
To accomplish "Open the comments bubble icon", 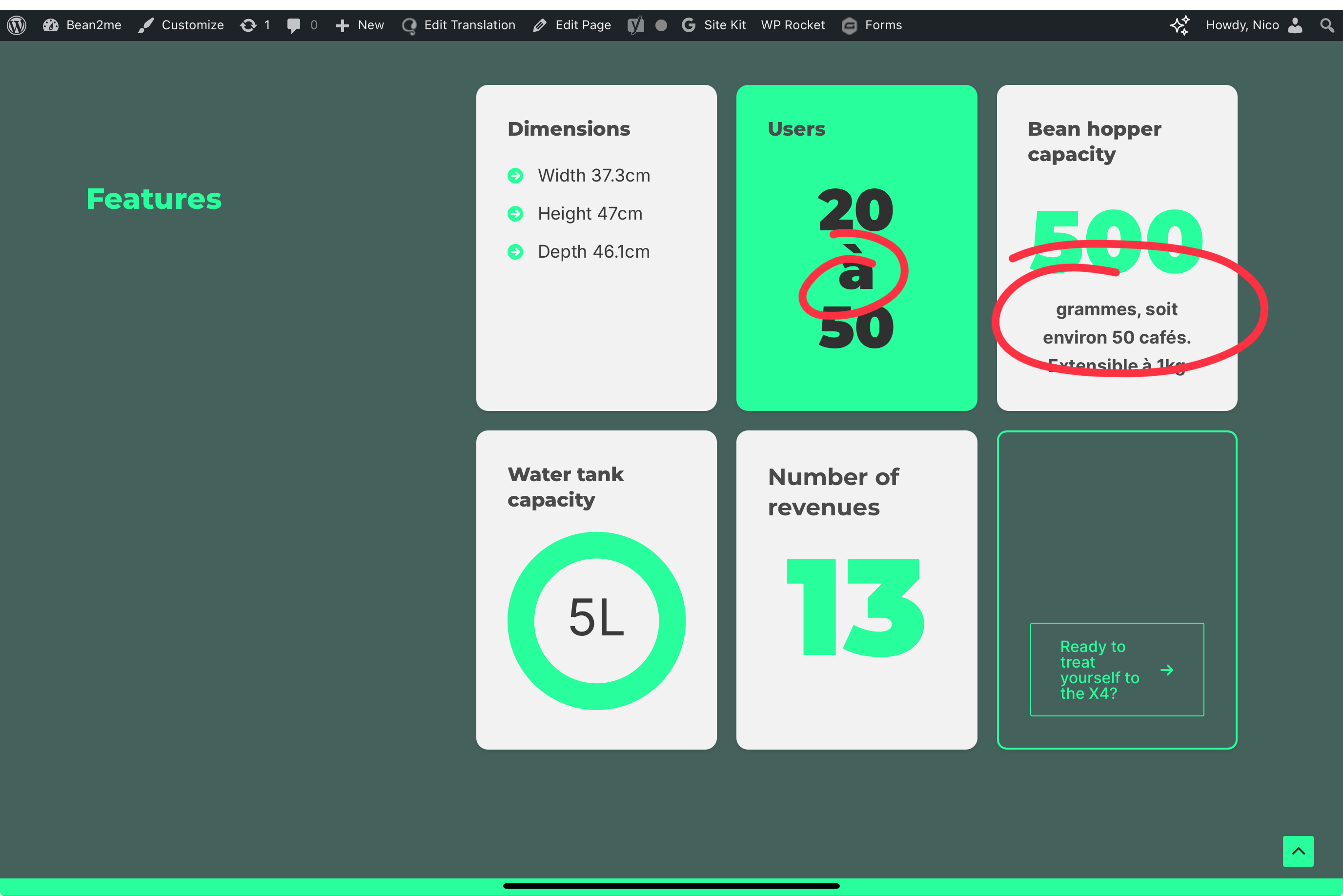I will (294, 25).
